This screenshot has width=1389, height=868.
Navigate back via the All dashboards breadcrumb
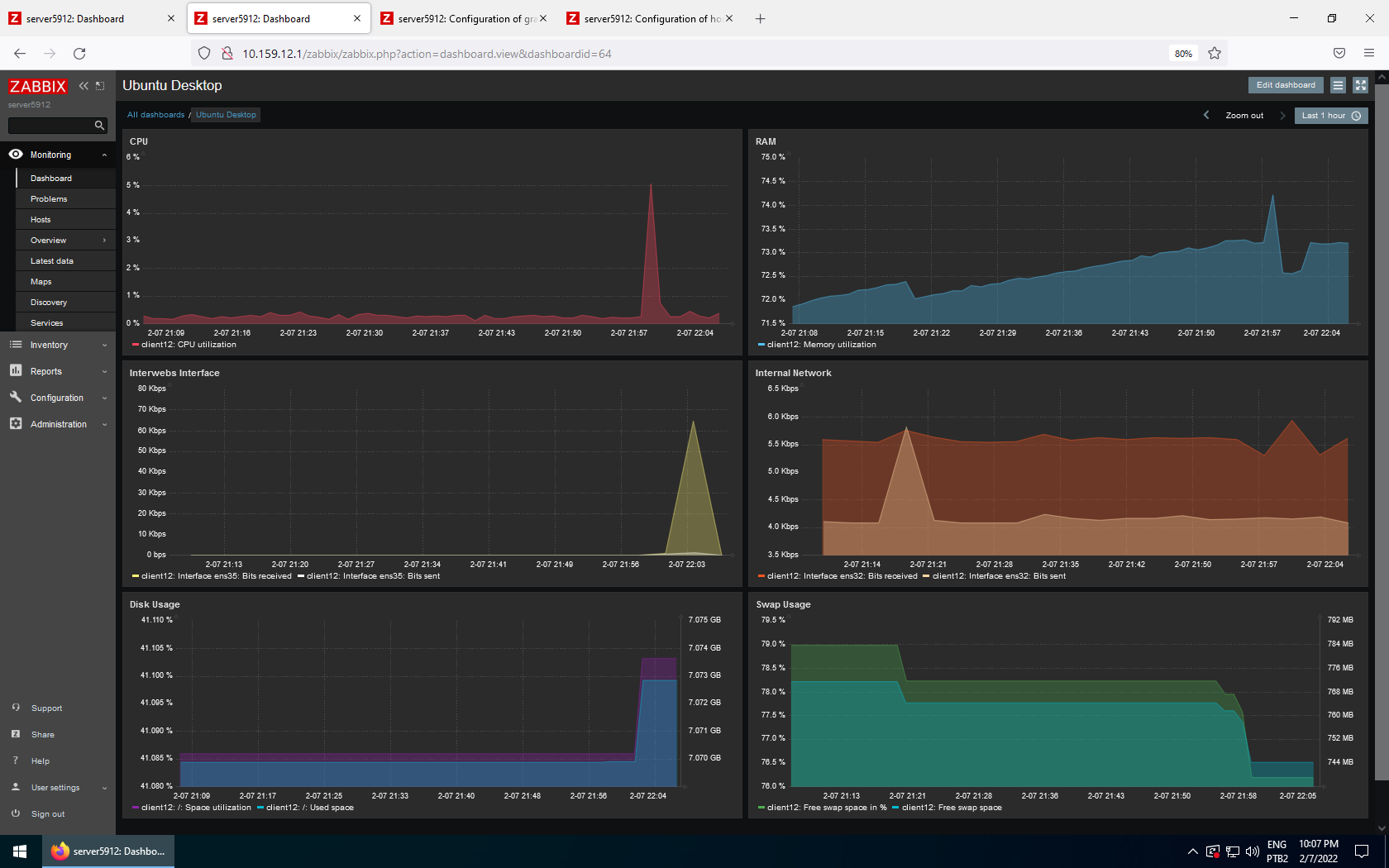[x=155, y=114]
